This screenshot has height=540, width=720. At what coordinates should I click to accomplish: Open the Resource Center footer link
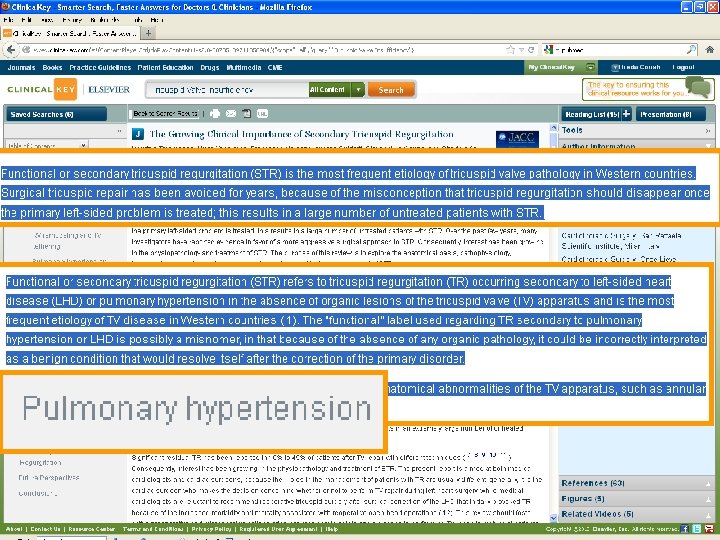point(91,529)
